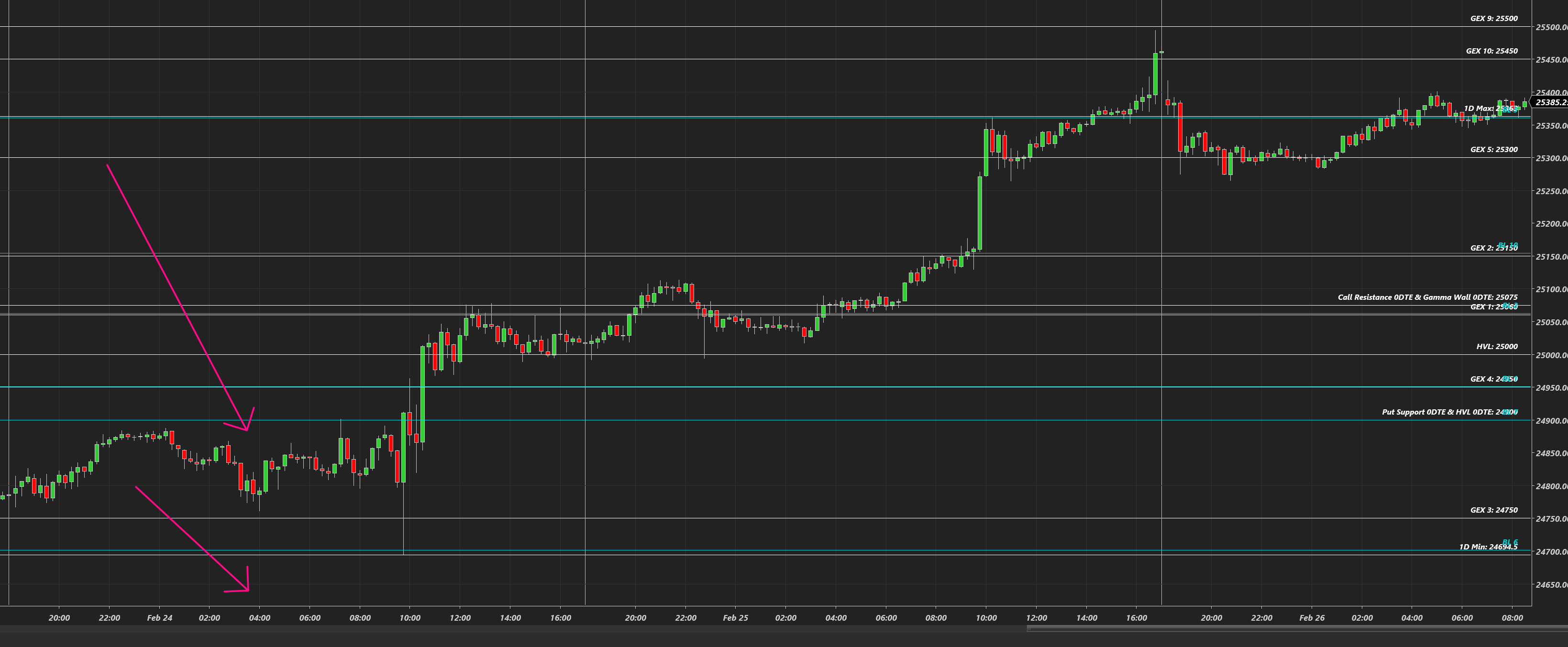Click the lower pink arrow's arrowhead

pyautogui.click(x=247, y=589)
